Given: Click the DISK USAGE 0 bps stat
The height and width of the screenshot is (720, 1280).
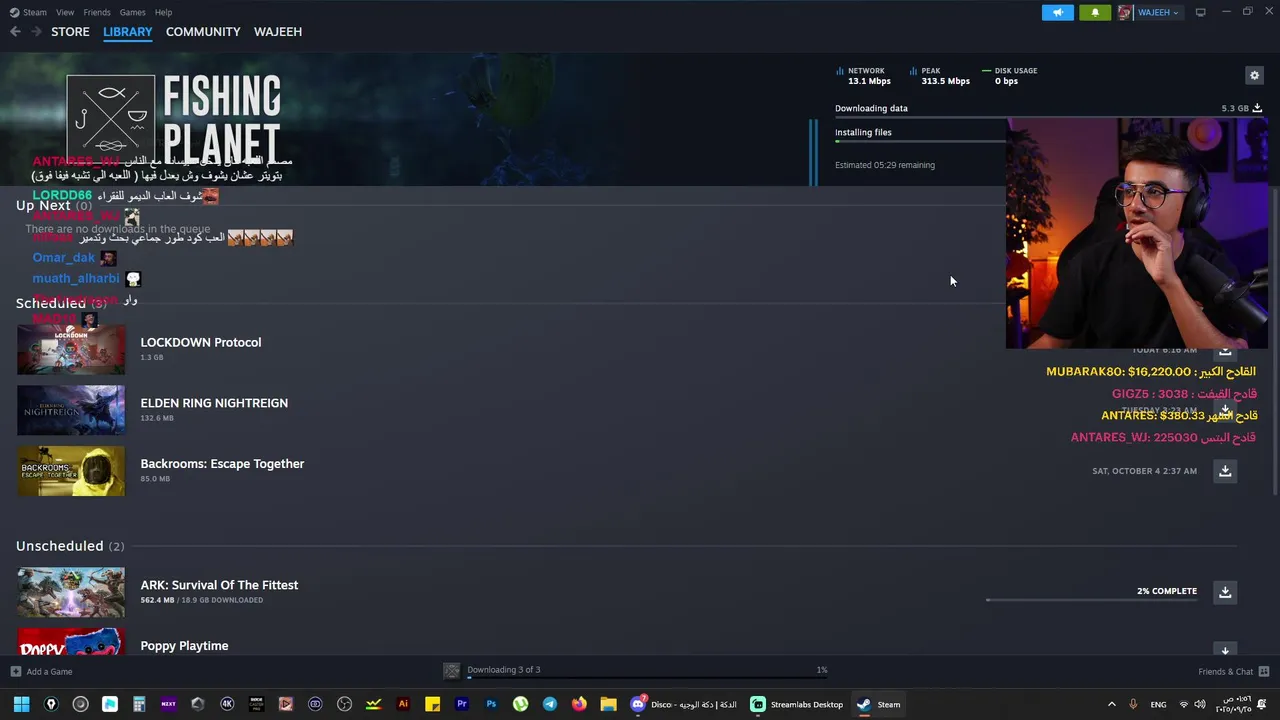Looking at the screenshot, I should tap(1010, 76).
